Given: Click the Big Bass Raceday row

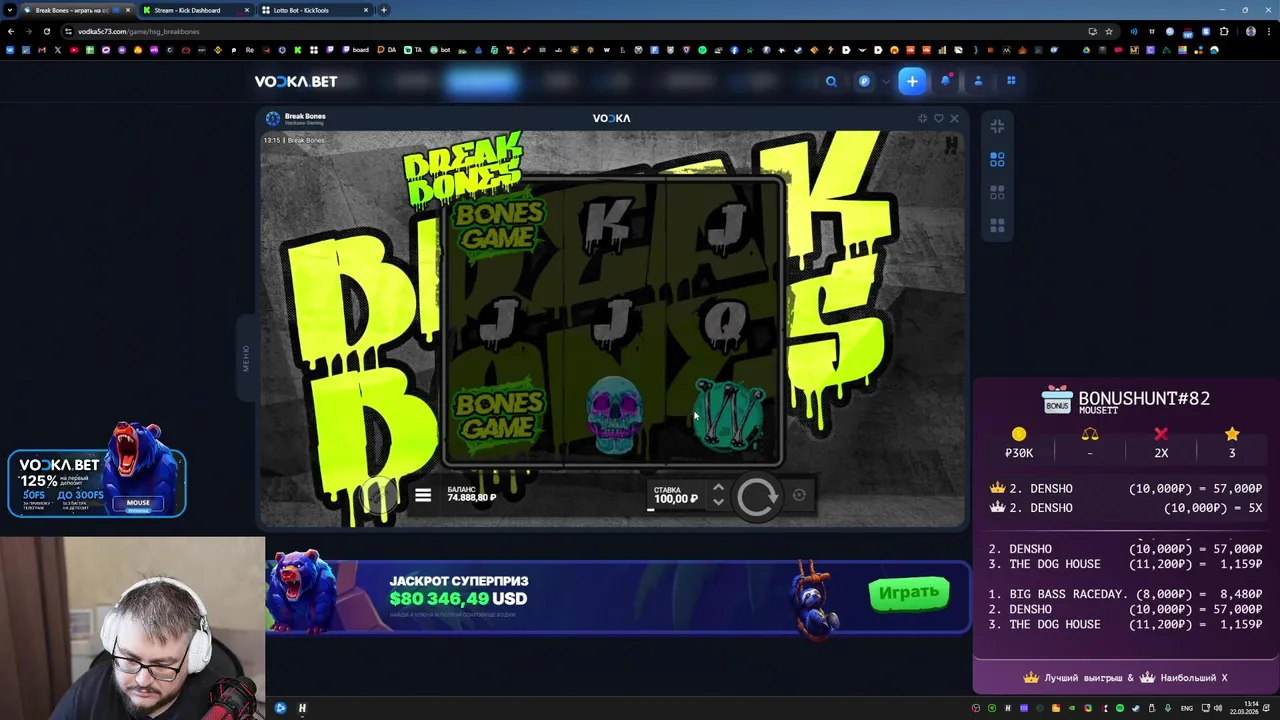Looking at the screenshot, I should 1125,594.
